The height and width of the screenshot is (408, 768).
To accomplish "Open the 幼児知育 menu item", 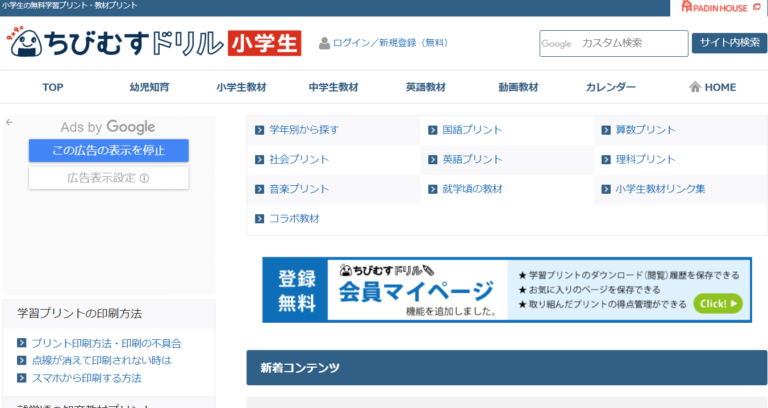I will (x=149, y=87).
